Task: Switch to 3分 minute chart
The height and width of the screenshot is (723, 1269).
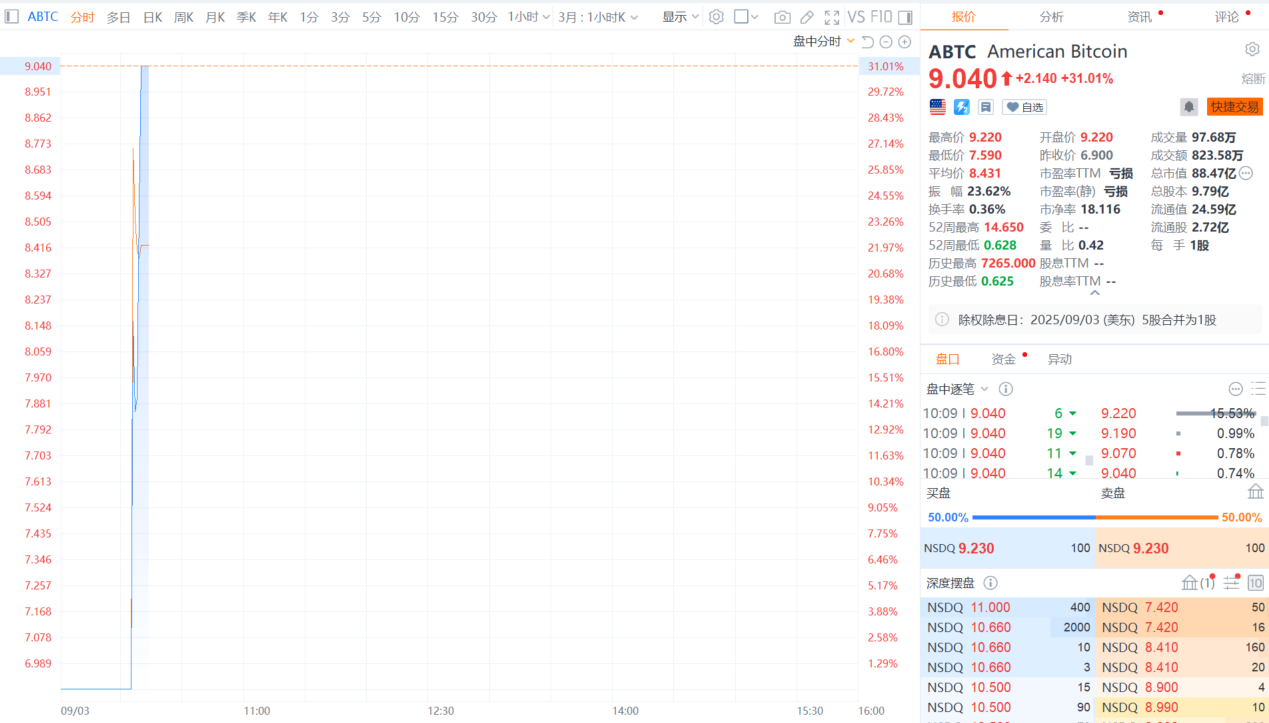Action: 341,17
